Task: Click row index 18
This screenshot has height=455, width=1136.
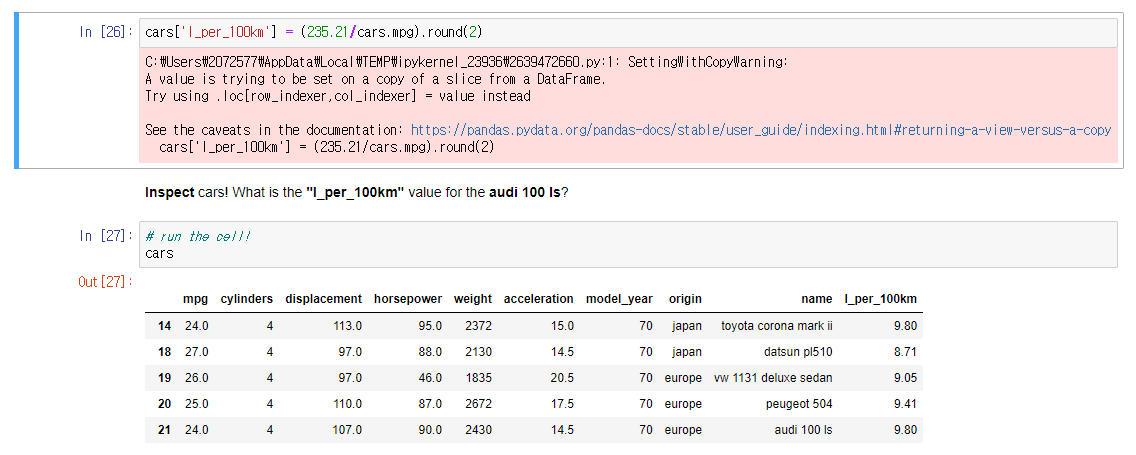Action: click(x=164, y=352)
